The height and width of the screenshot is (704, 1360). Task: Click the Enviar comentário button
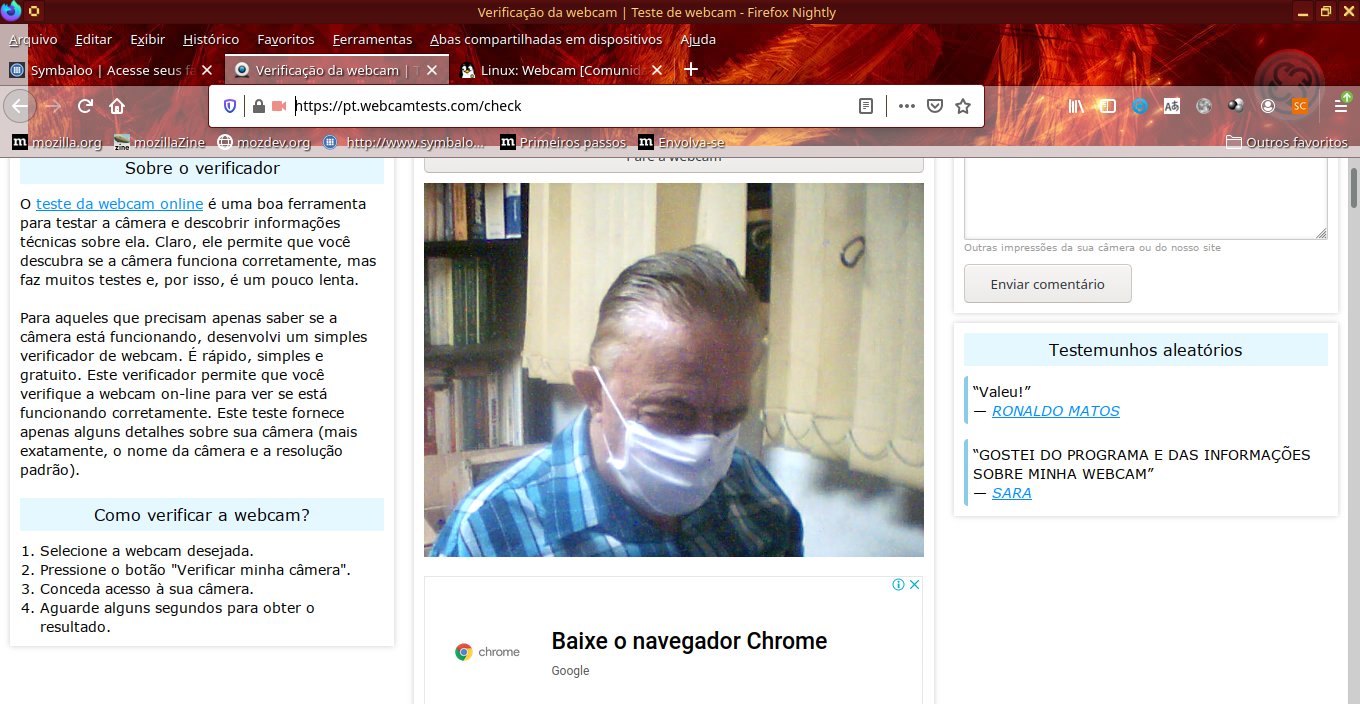(x=1048, y=284)
